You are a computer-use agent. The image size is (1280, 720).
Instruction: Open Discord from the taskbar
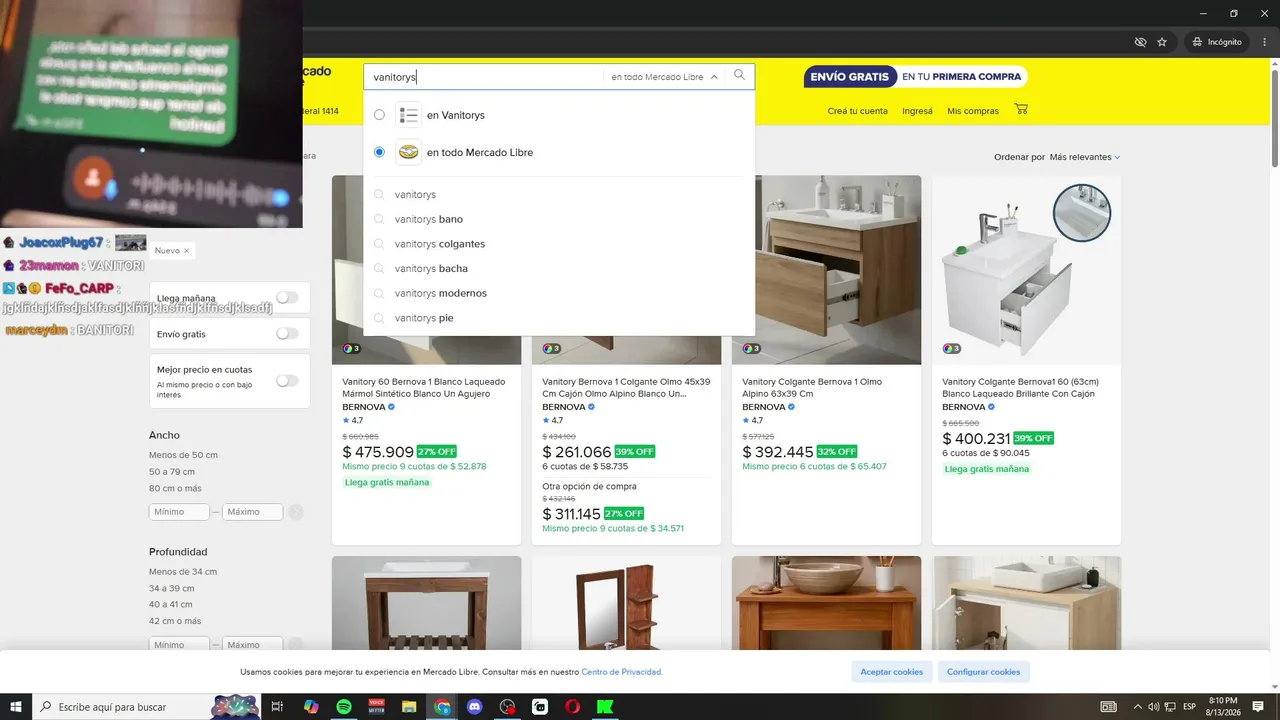[x=475, y=707]
